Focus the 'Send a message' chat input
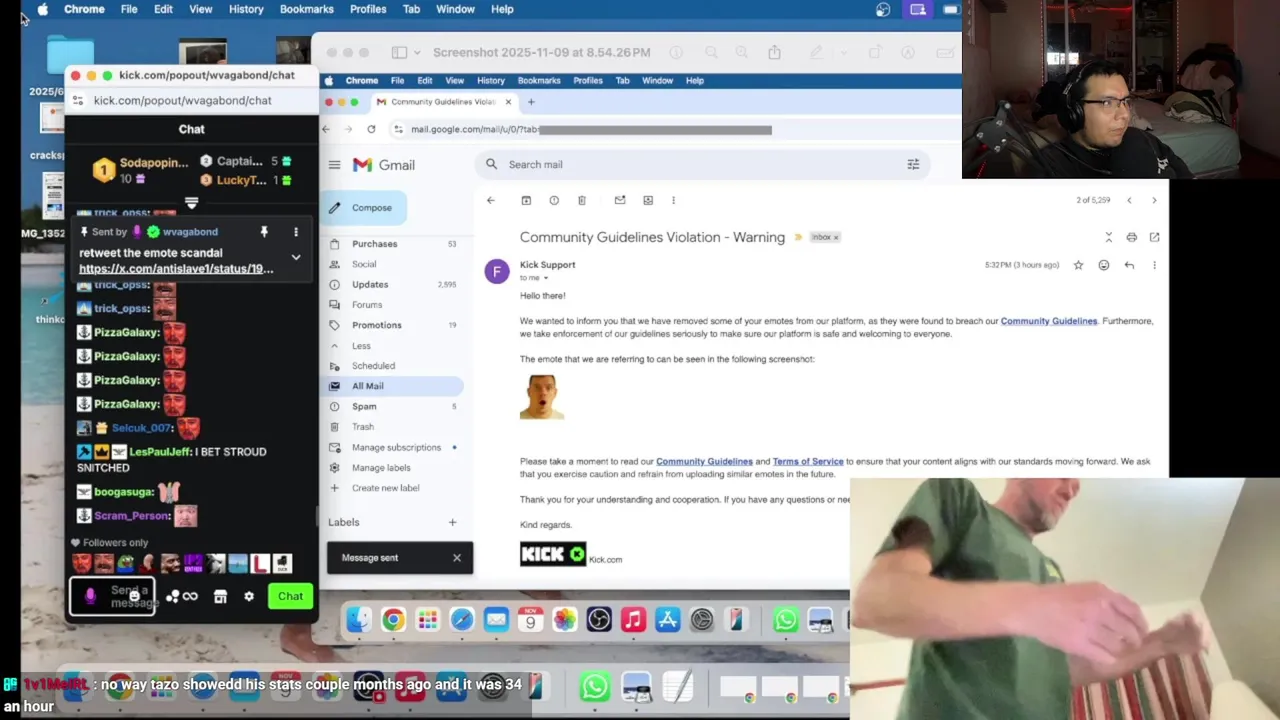 point(112,596)
